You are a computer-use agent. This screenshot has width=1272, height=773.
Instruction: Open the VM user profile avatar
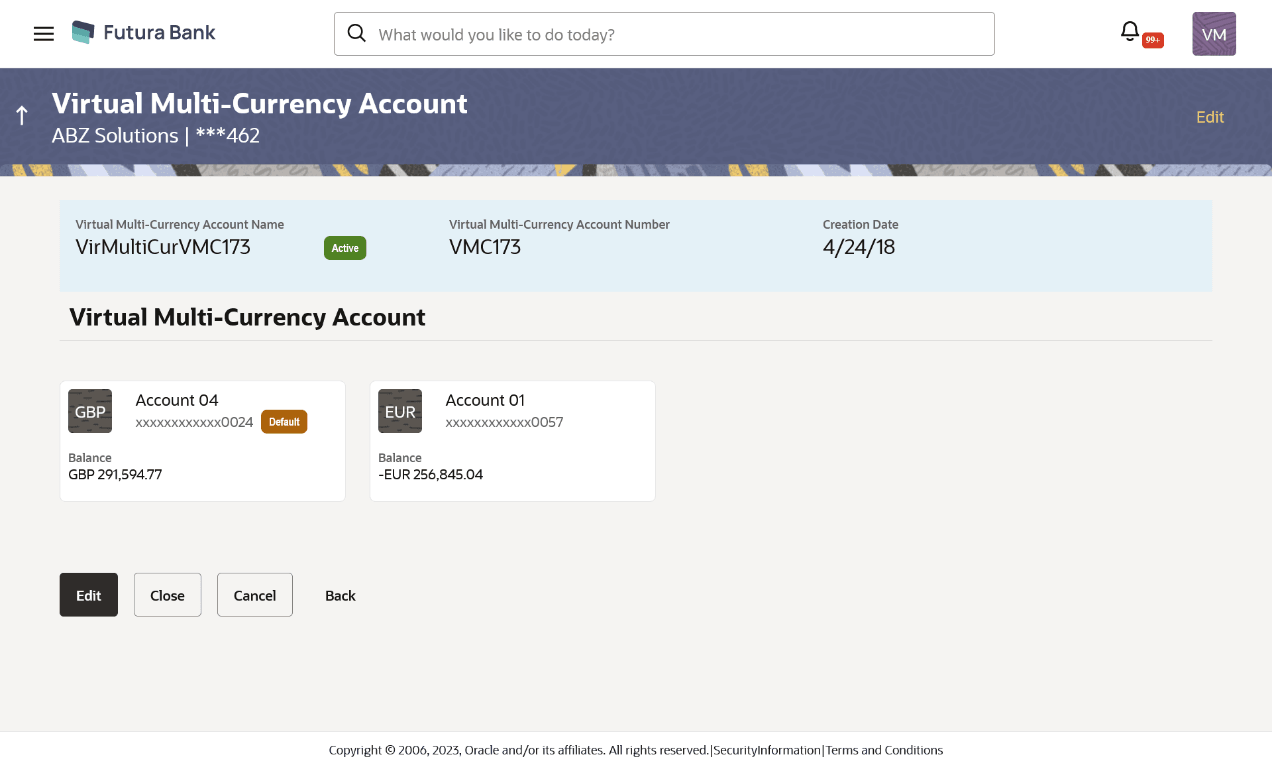(x=1213, y=33)
